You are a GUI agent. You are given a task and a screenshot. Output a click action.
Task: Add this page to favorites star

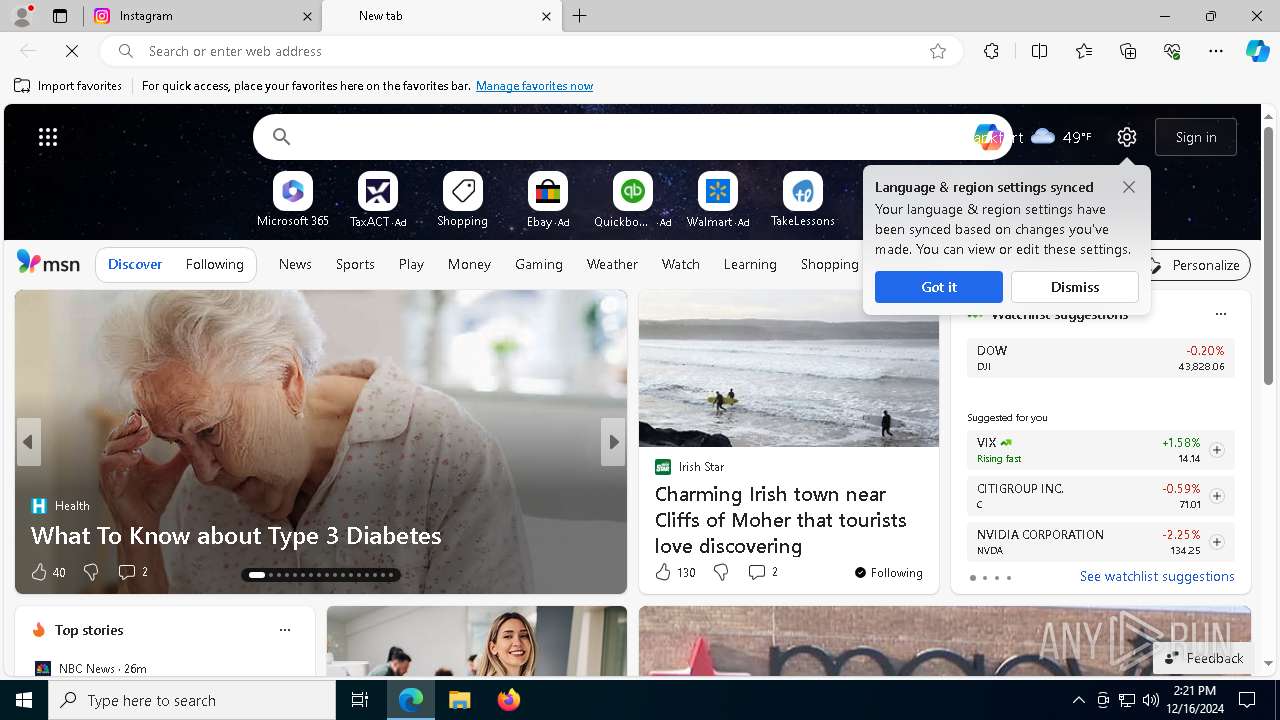click(x=938, y=51)
